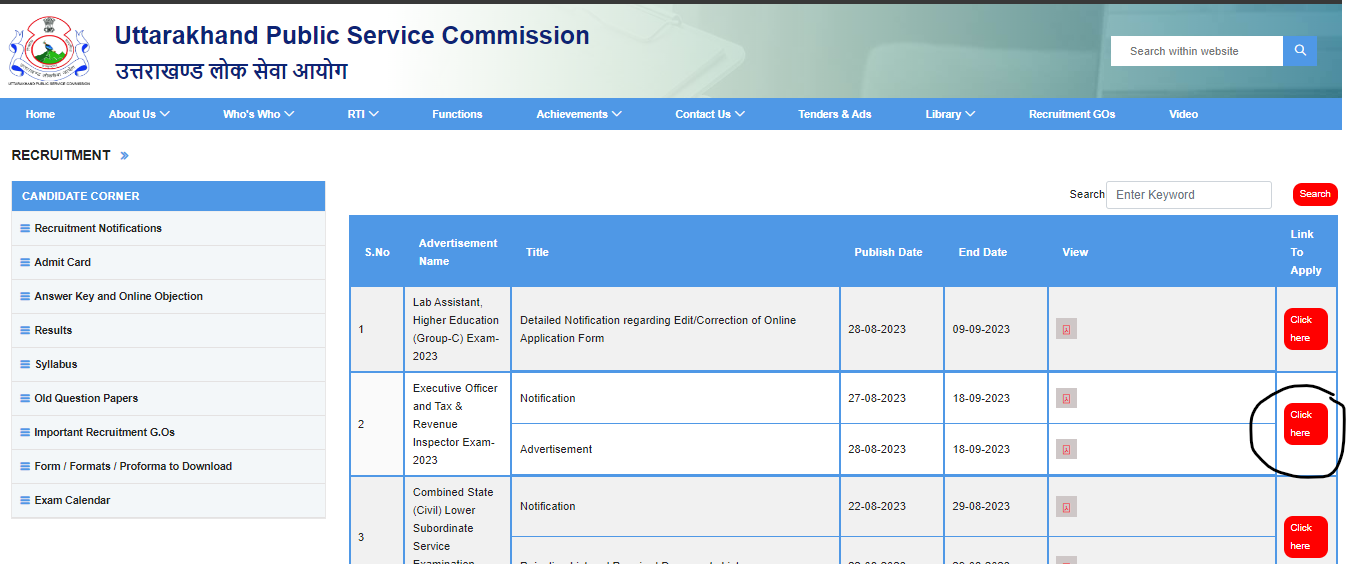Click the arrow icon next to RECRUITMENT heading

(124, 156)
